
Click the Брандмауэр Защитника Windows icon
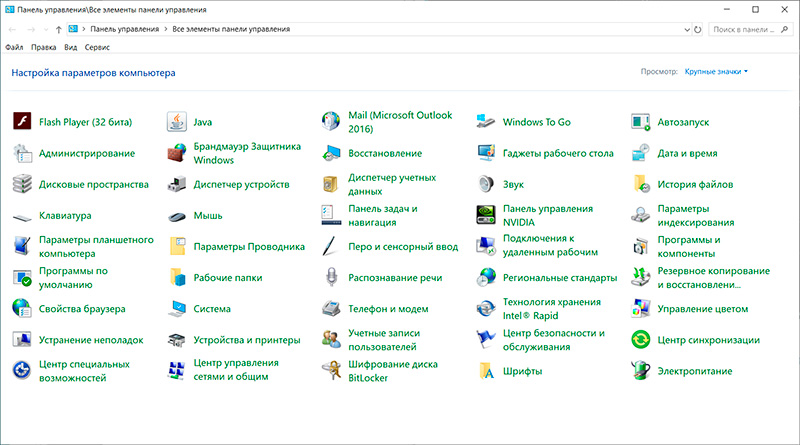pos(177,153)
